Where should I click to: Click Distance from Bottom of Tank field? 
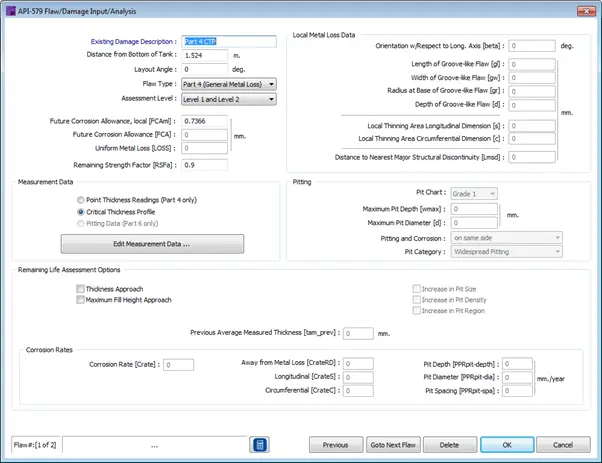click(205, 55)
